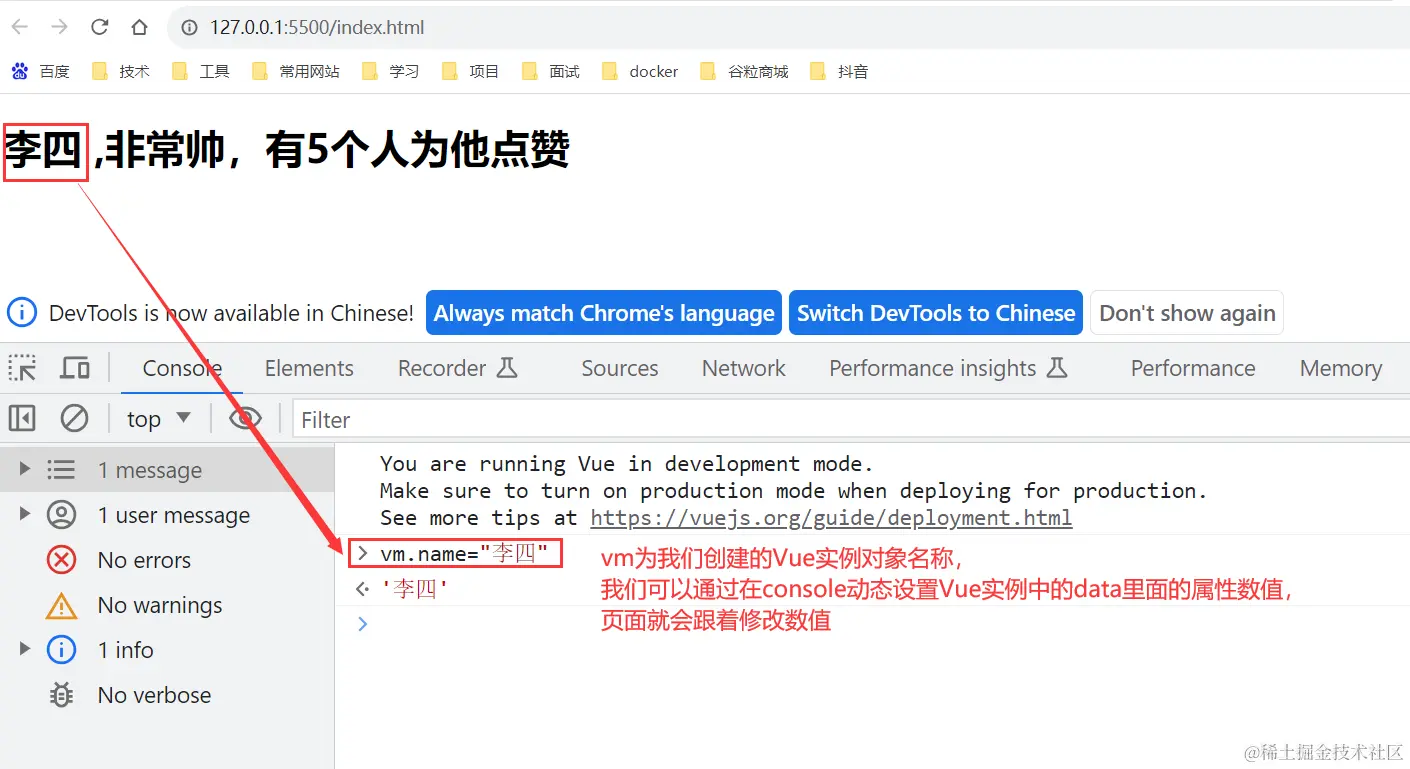
Task: Open the vuejs.org deployment guide link
Action: pyautogui.click(x=831, y=518)
